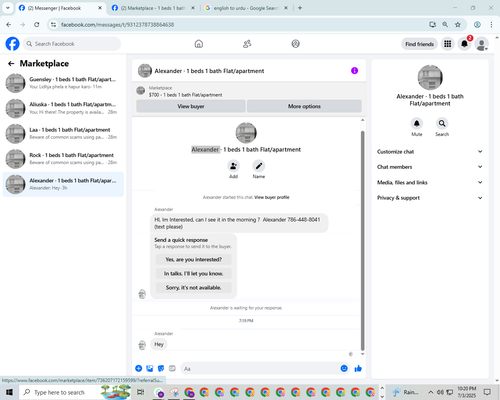Click the listing thumbnail in right panel
Viewport: 500px width, 400px height.
point(430,77)
